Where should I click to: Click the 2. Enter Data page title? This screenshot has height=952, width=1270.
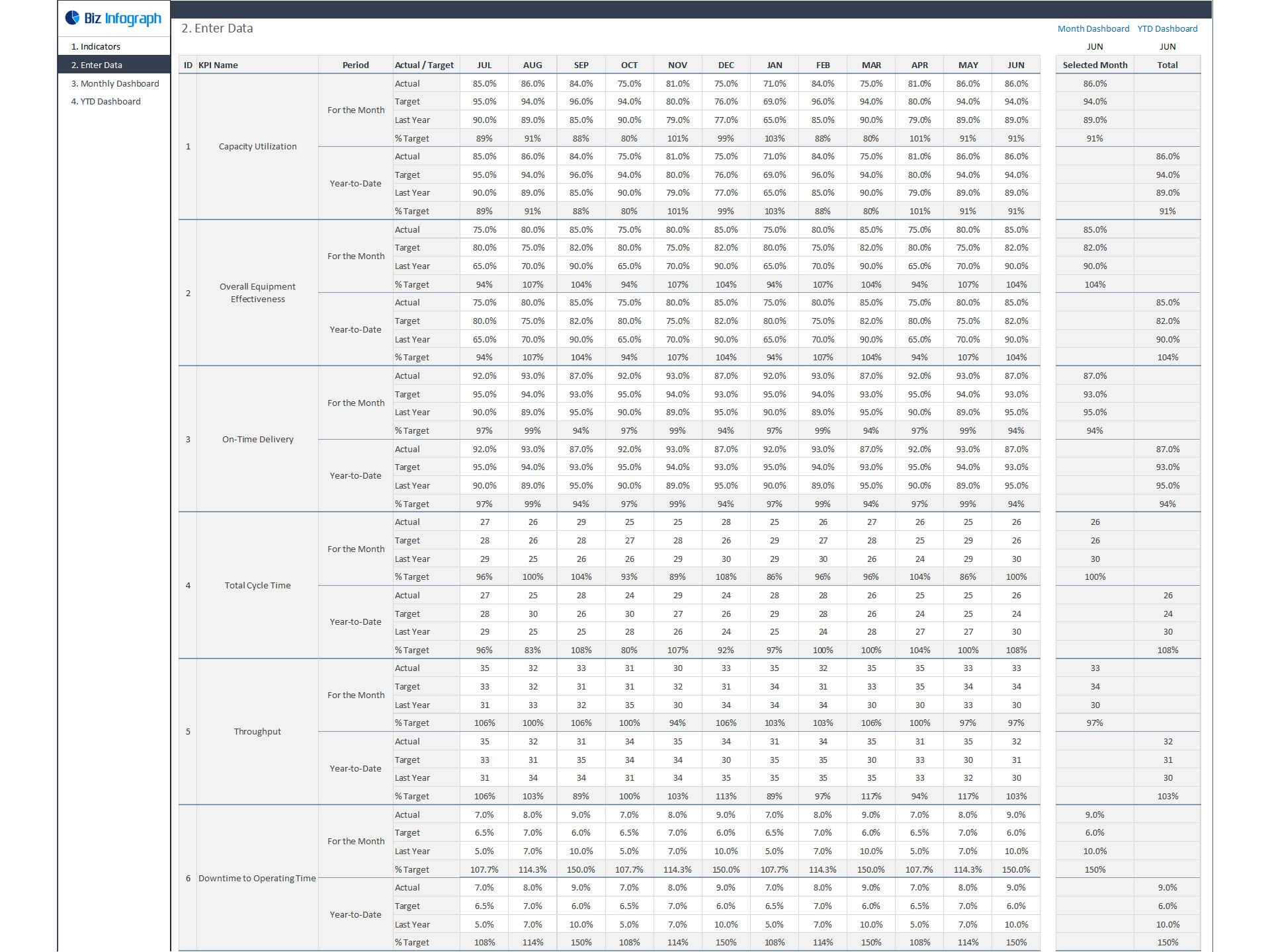pos(217,28)
